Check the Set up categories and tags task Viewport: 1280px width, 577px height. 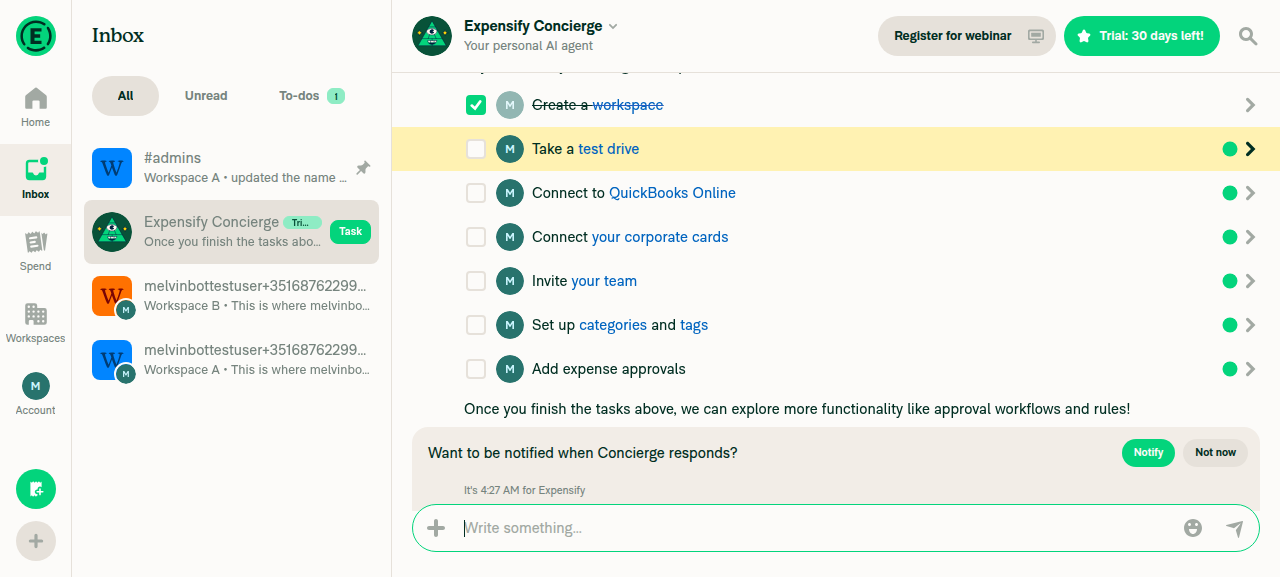[476, 325]
